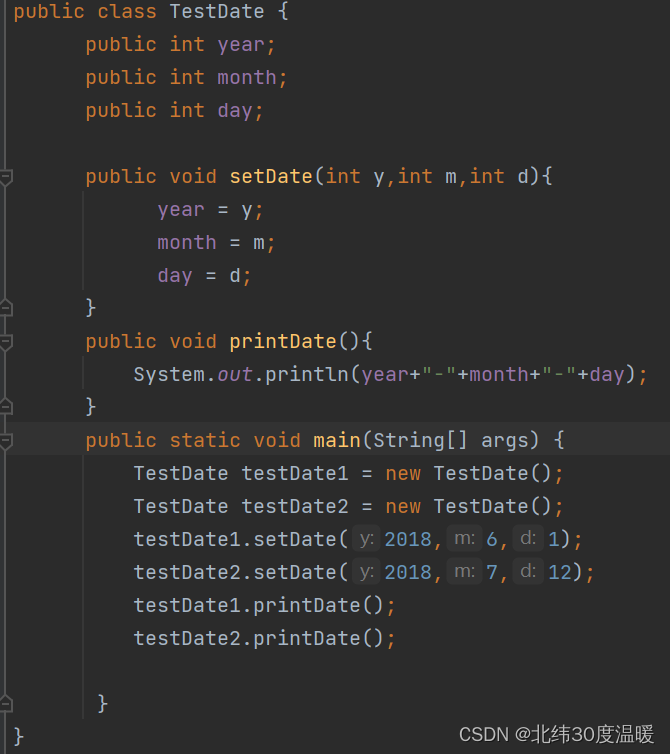Click the fold end marker below setDate body

[6, 307]
